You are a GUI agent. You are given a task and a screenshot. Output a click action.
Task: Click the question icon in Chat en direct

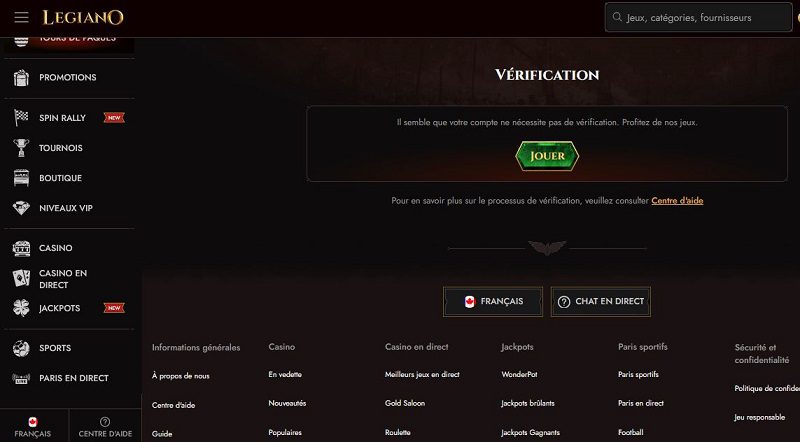click(x=564, y=302)
